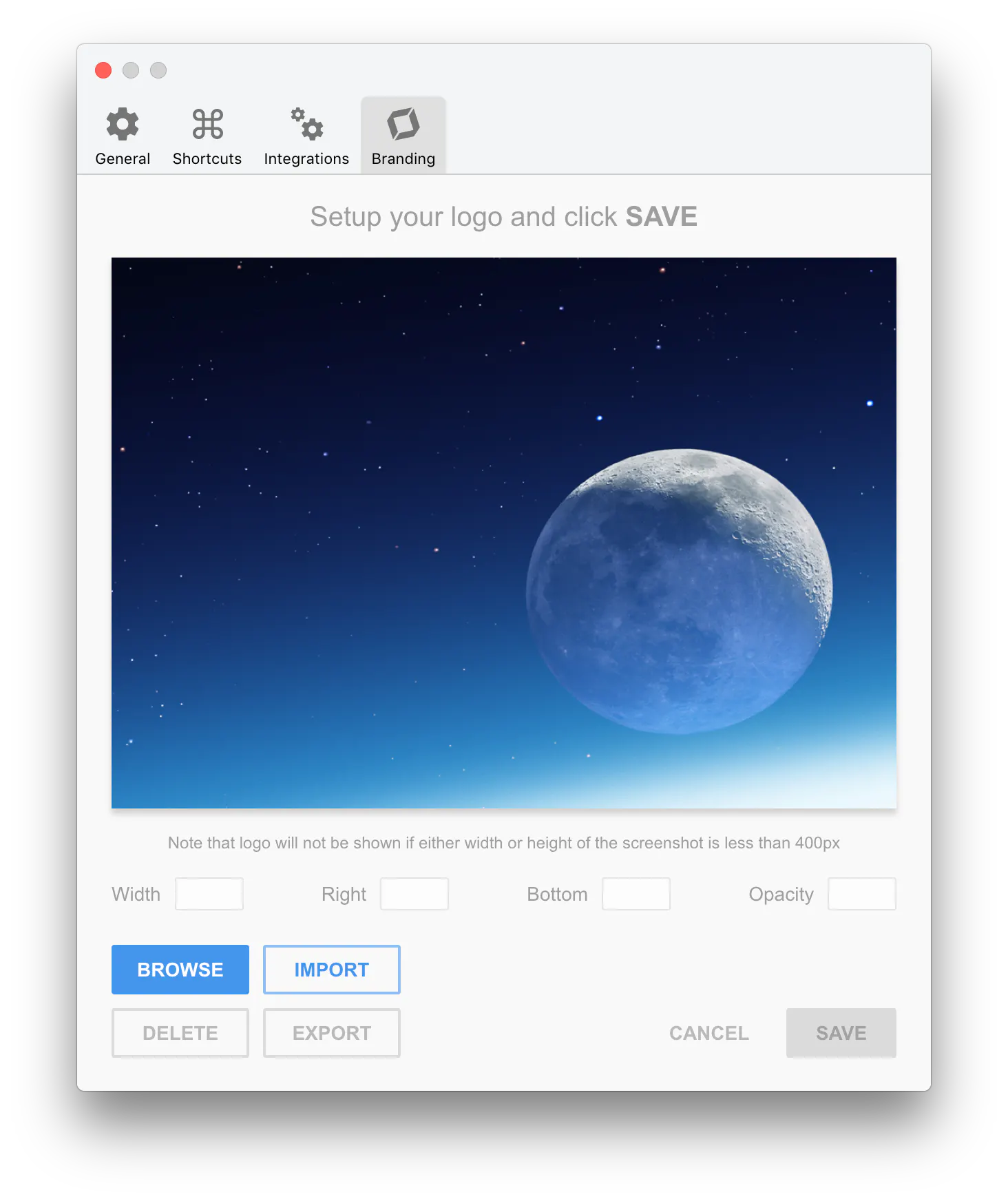Switch to the Shortcuts tab
Image resolution: width=1008 pixels, height=1201 pixels.
pos(207,136)
